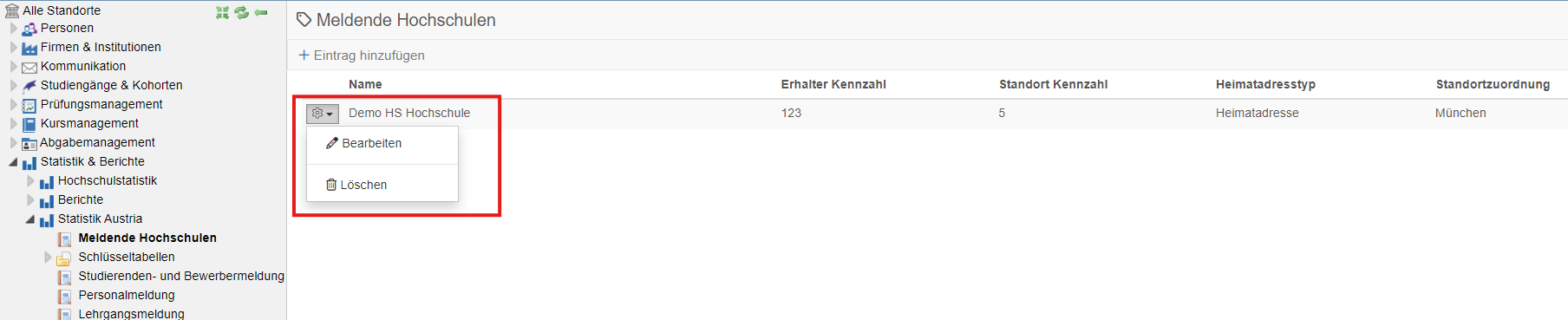Collapse the Statistik & Berichte node
Screen dimensions: 1568x320
(13, 161)
